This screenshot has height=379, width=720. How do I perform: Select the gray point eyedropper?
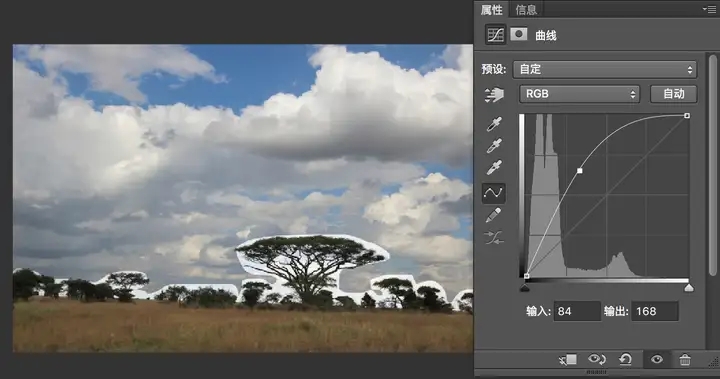(494, 146)
